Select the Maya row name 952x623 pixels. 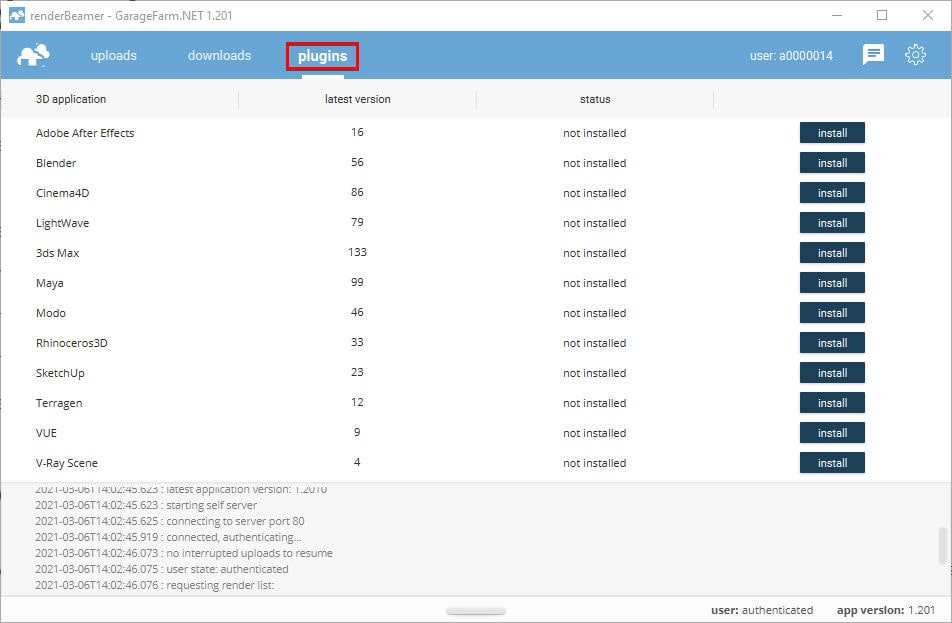click(50, 283)
